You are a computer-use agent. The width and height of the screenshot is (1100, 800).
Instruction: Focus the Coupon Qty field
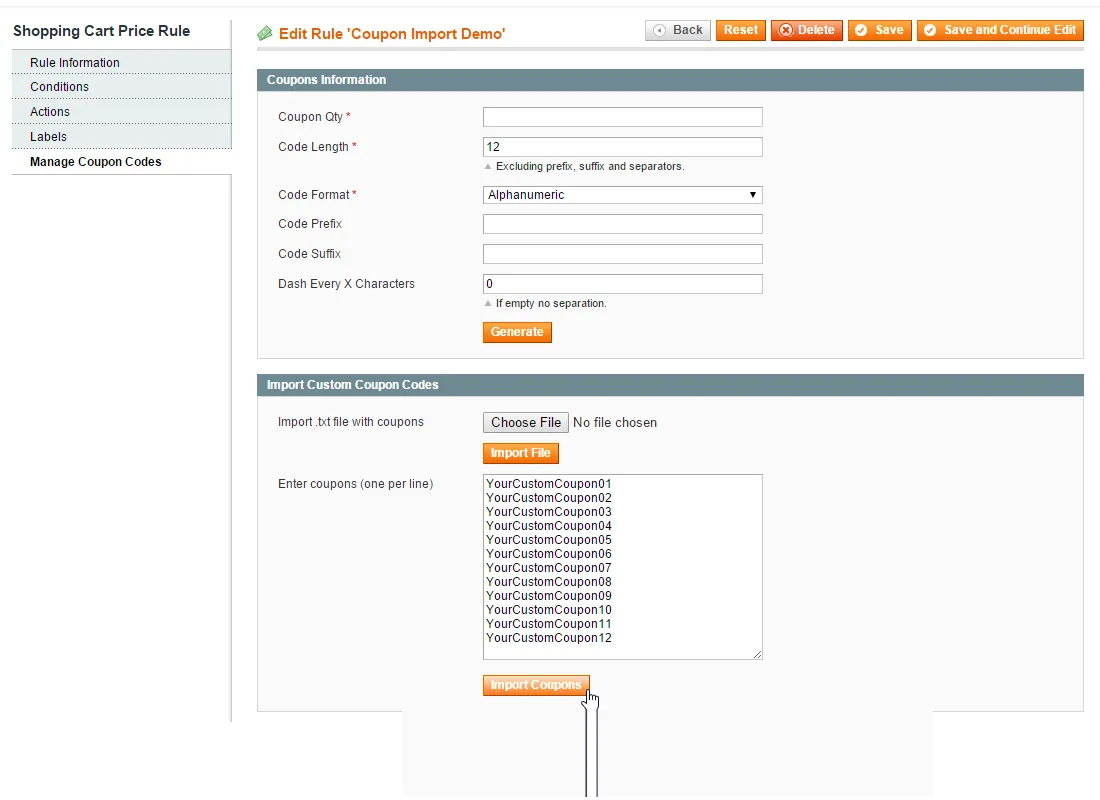click(622, 117)
